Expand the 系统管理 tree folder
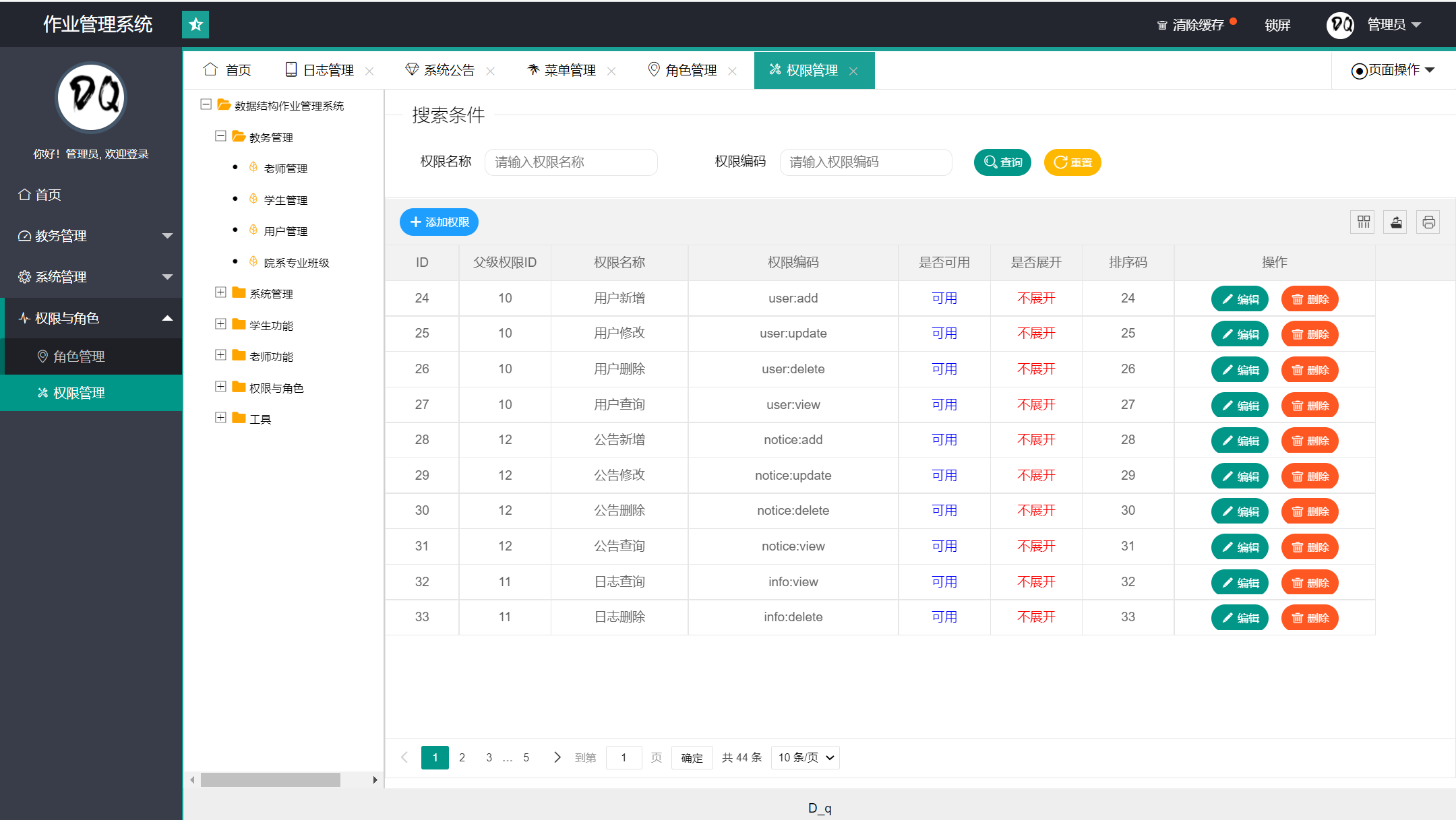This screenshot has width=1456, height=820. coord(220,292)
